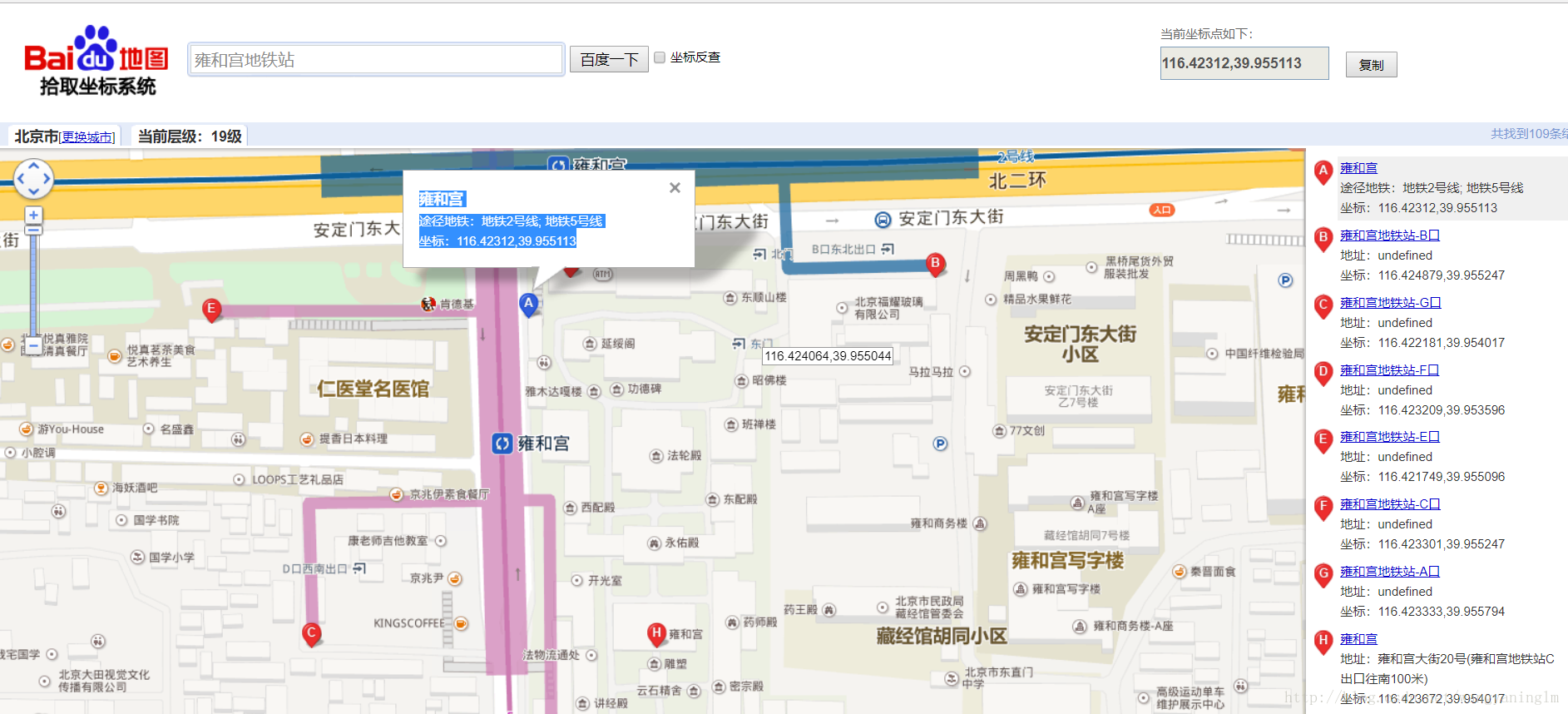Select map marker C on the map
This screenshot has height=714, width=1568.
pyautogui.click(x=311, y=634)
